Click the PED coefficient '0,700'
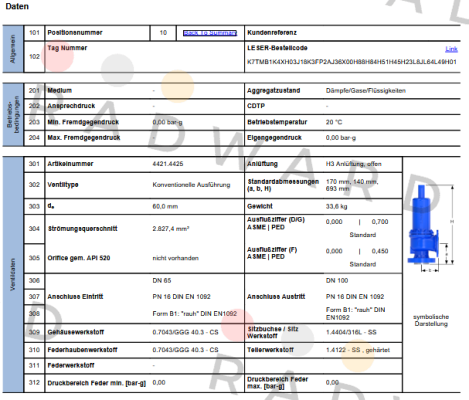 (x=380, y=222)
